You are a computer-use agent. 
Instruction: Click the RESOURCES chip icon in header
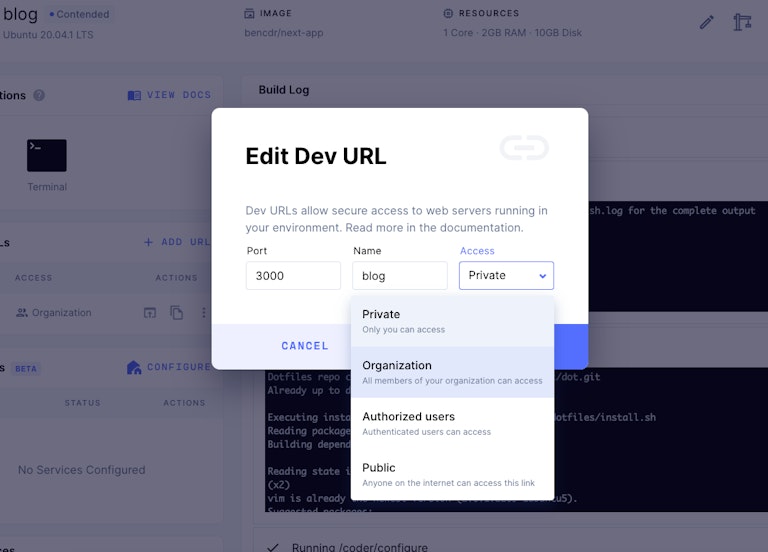click(448, 13)
